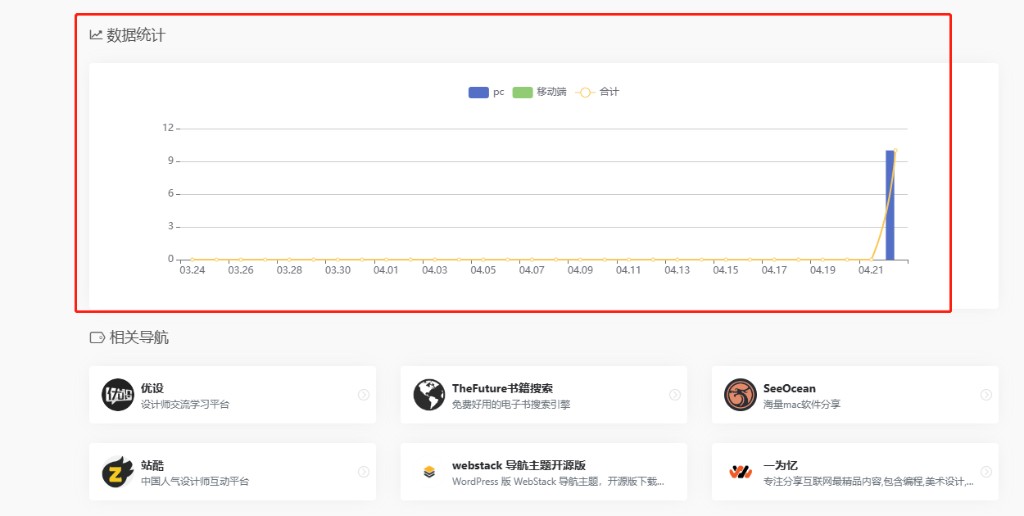The width and height of the screenshot is (1024, 516).
Task: Click the 04.21 axis label
Action: coord(871,270)
